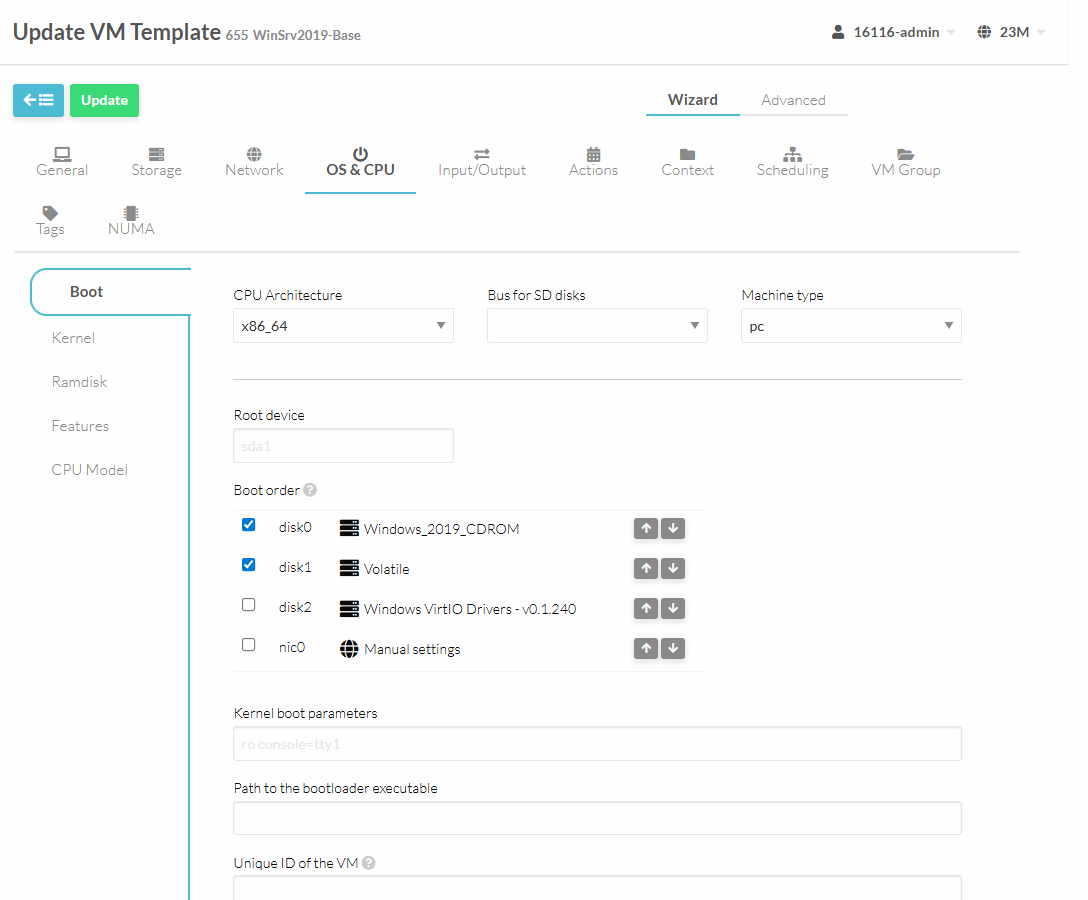Move disk2 Windows VirtIO Drivers up
The width and height of the screenshot is (1088, 900).
pyautogui.click(x=646, y=609)
